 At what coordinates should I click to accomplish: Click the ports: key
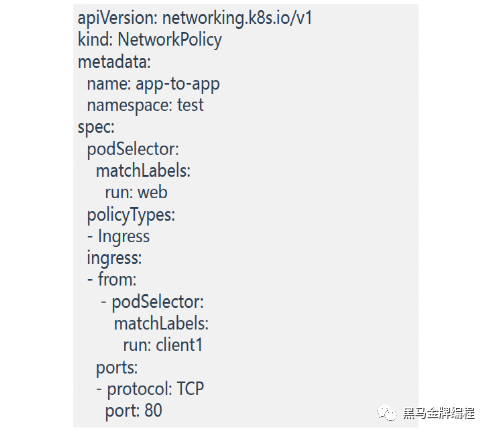(x=117, y=368)
